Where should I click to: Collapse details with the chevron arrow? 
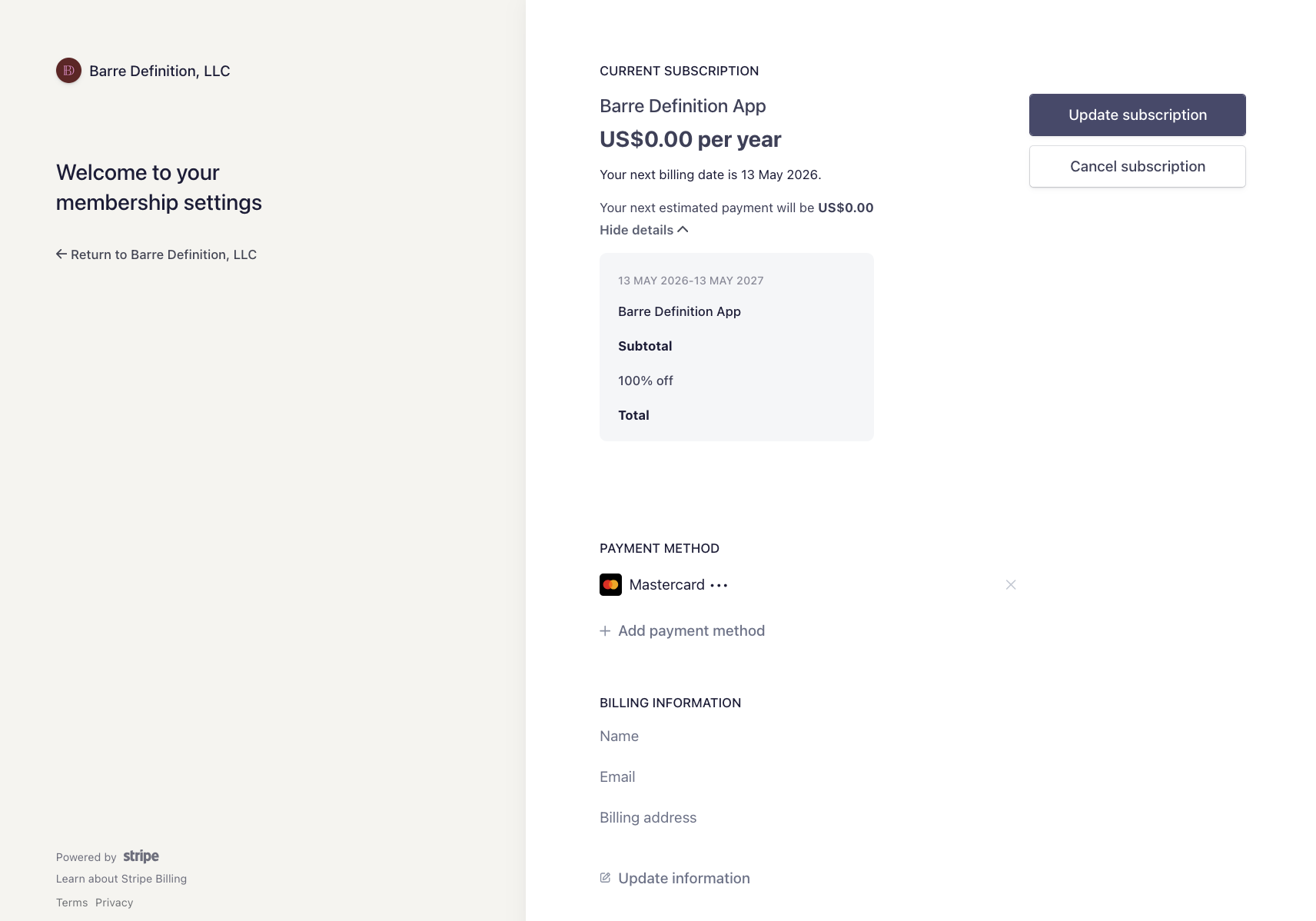(x=683, y=230)
